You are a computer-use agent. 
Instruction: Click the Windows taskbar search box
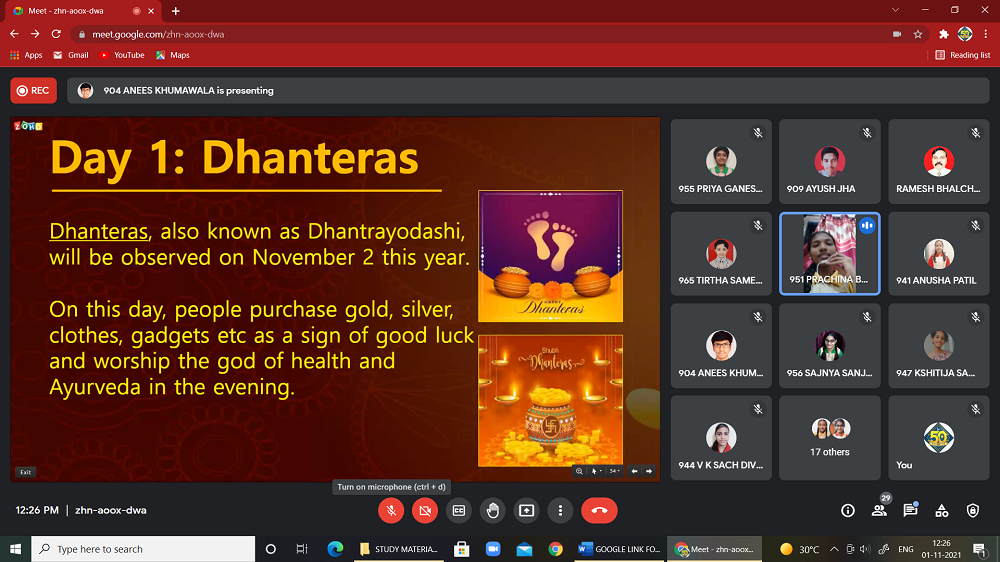pos(143,549)
